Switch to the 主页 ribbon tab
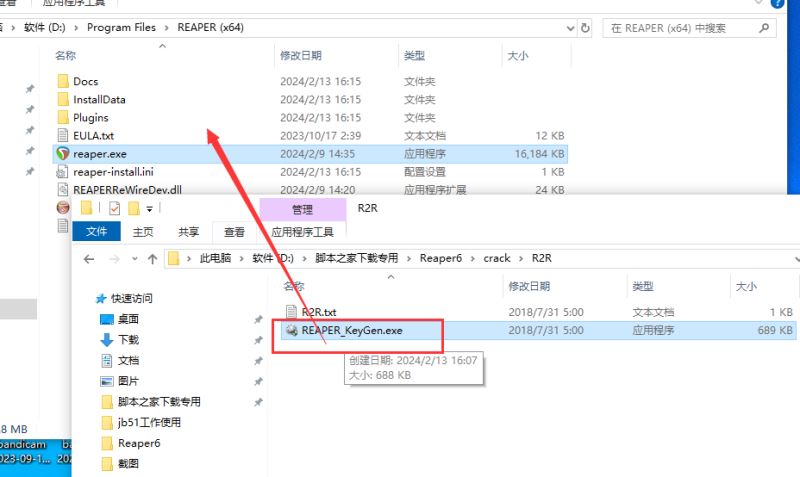Screen dimensions: 800x477 click(x=143, y=232)
